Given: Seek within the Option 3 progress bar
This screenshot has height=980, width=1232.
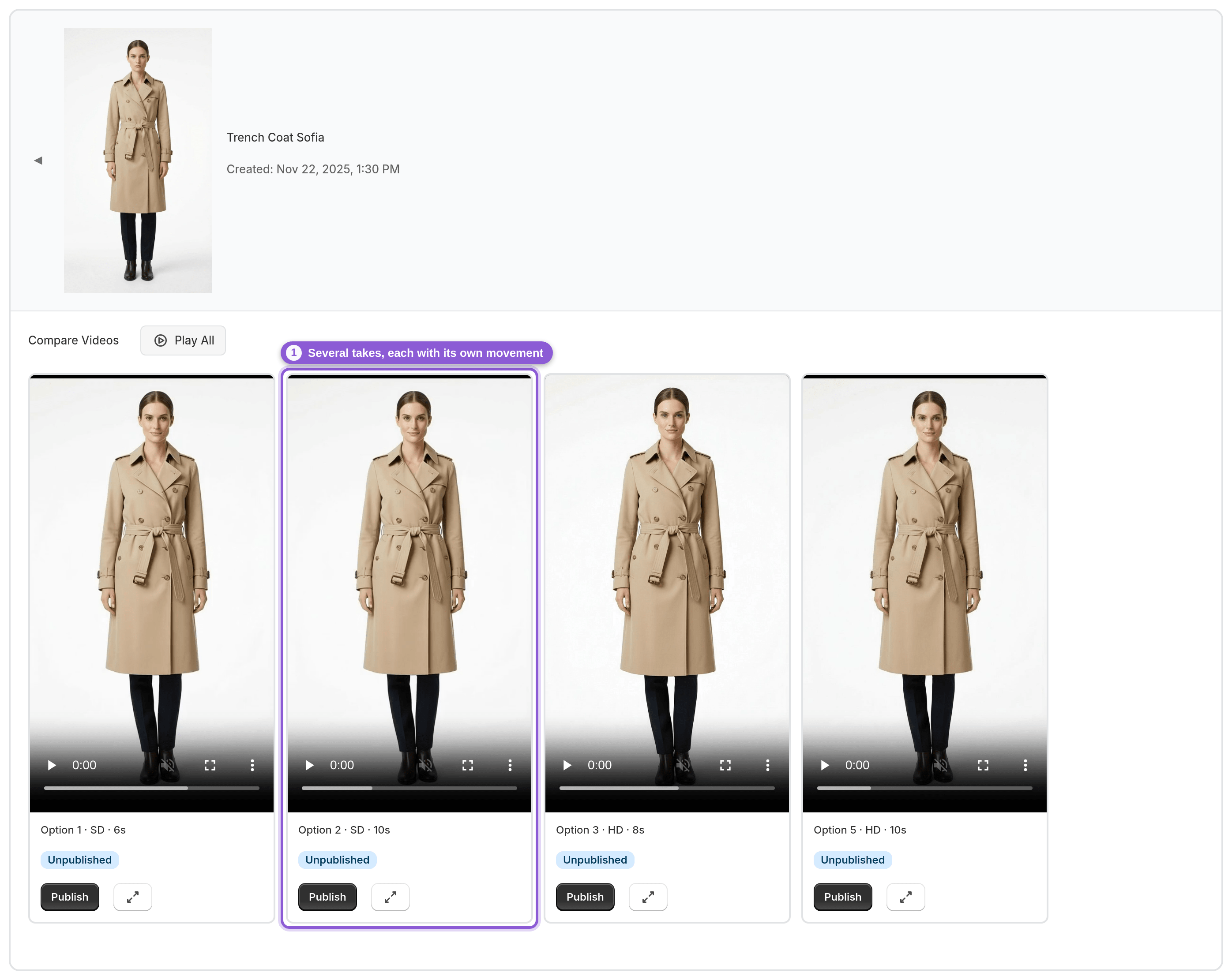Looking at the screenshot, I should [x=667, y=788].
